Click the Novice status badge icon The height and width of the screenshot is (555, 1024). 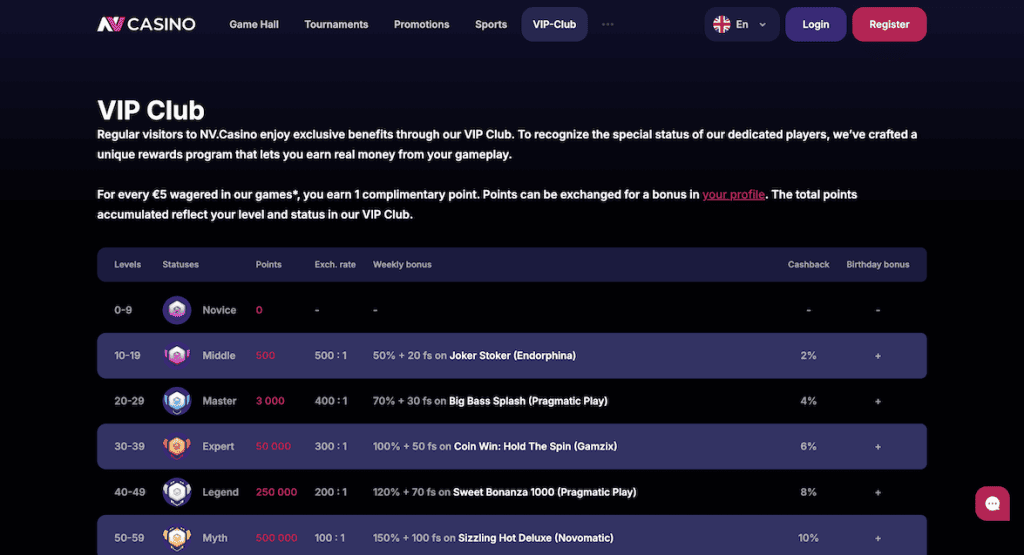(x=177, y=310)
